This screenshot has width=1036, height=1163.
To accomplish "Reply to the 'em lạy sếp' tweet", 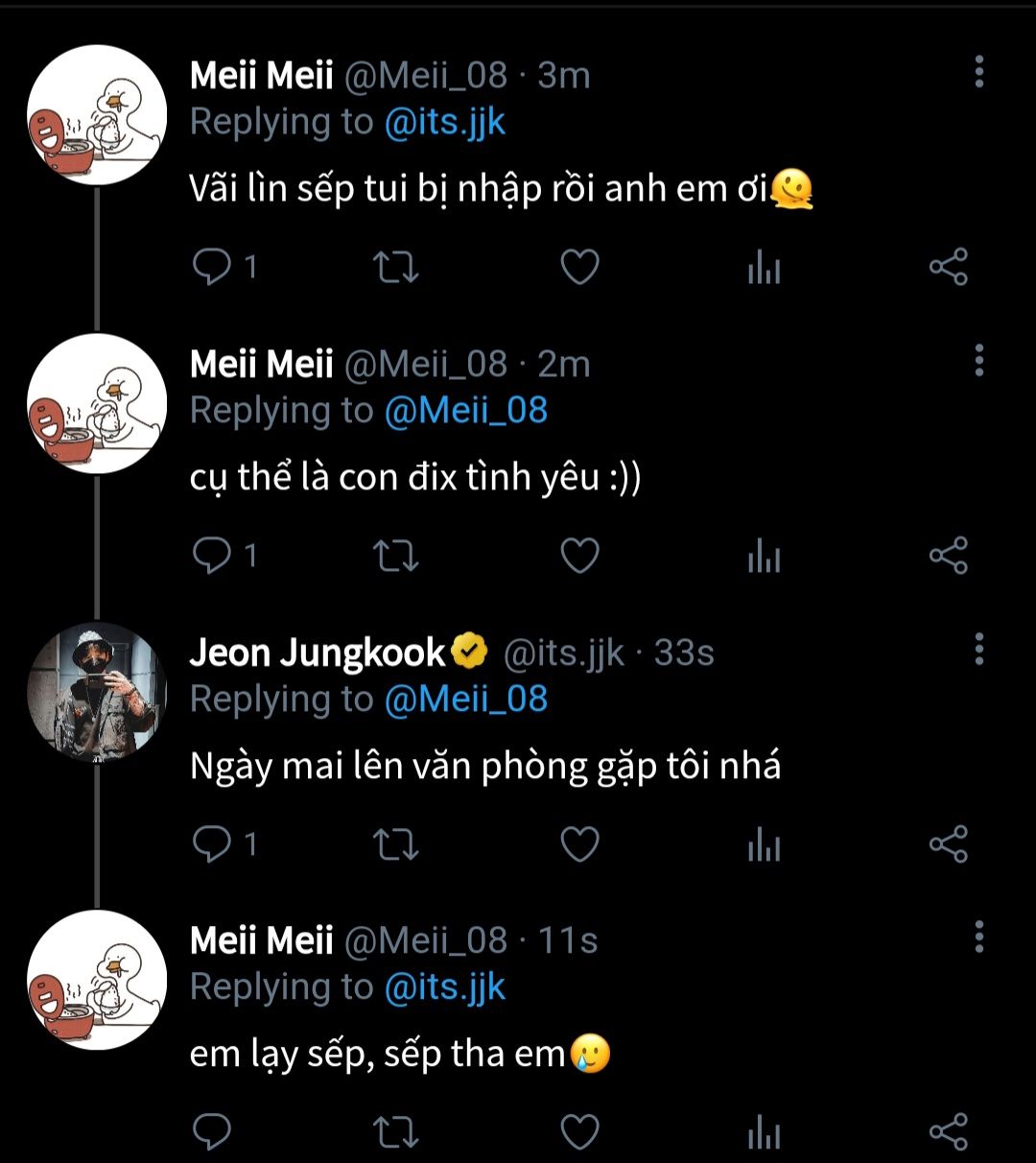I will (211, 1132).
